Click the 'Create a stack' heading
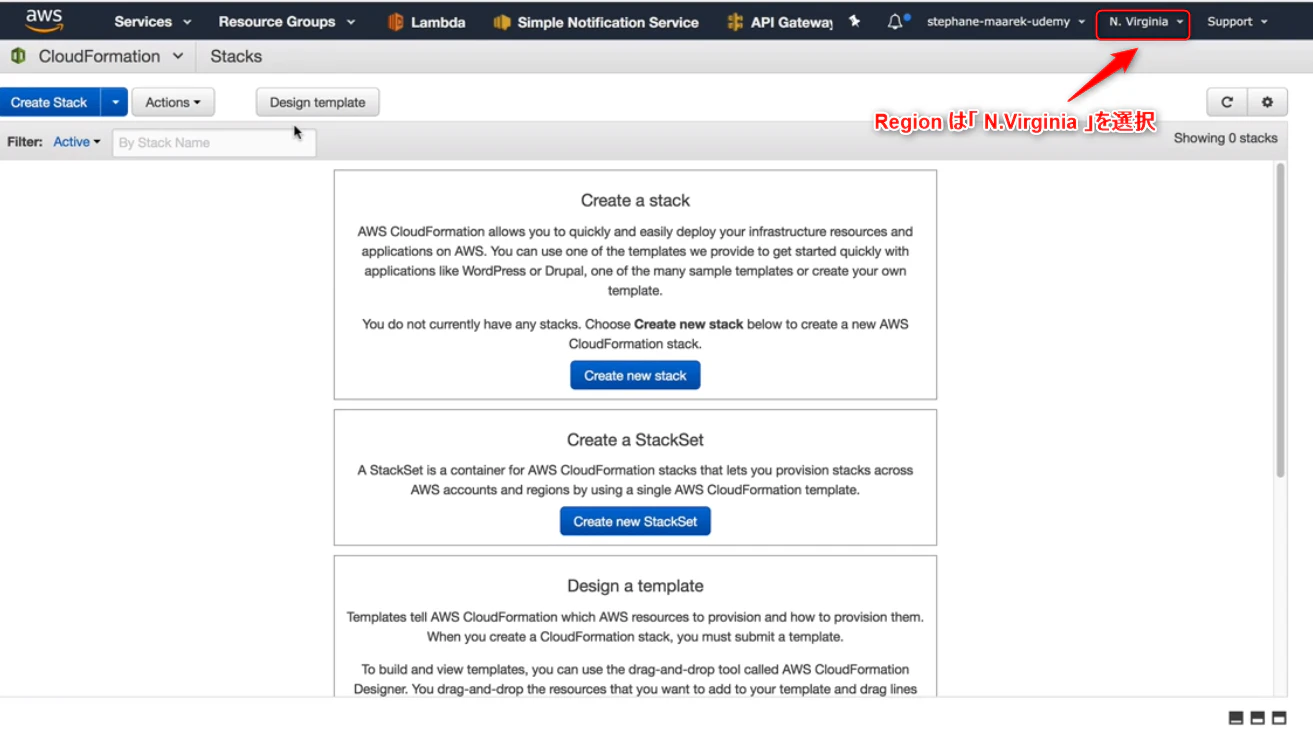The width and height of the screenshot is (1313, 730). (x=636, y=200)
